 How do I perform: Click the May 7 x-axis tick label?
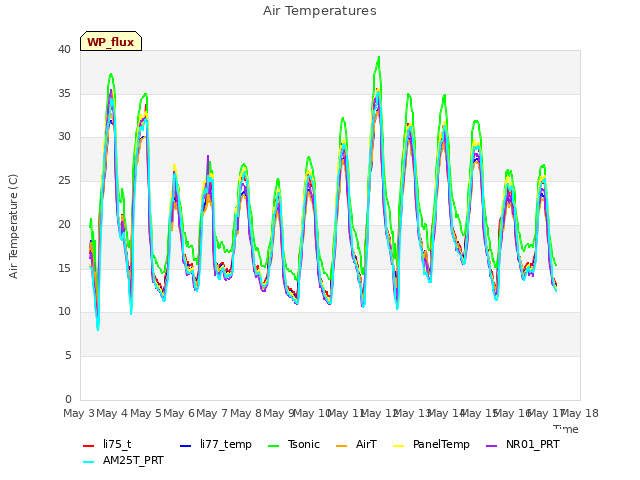[212, 413]
